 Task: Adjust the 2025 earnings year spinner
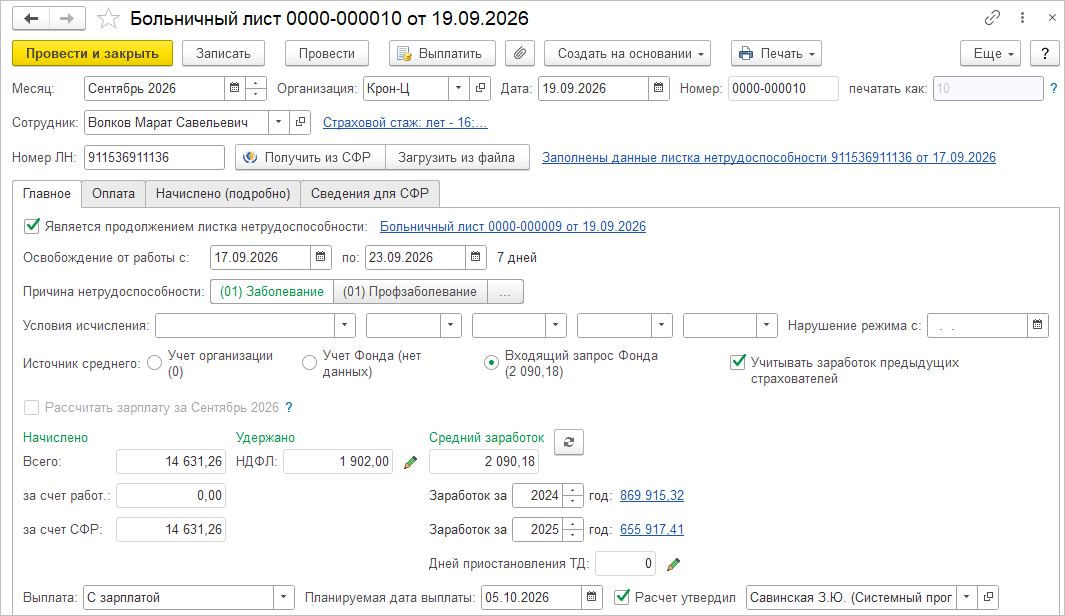(573, 529)
